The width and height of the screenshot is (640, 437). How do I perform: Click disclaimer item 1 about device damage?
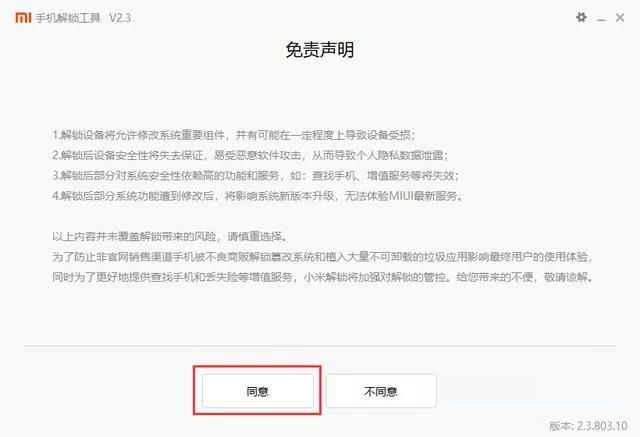234,135
